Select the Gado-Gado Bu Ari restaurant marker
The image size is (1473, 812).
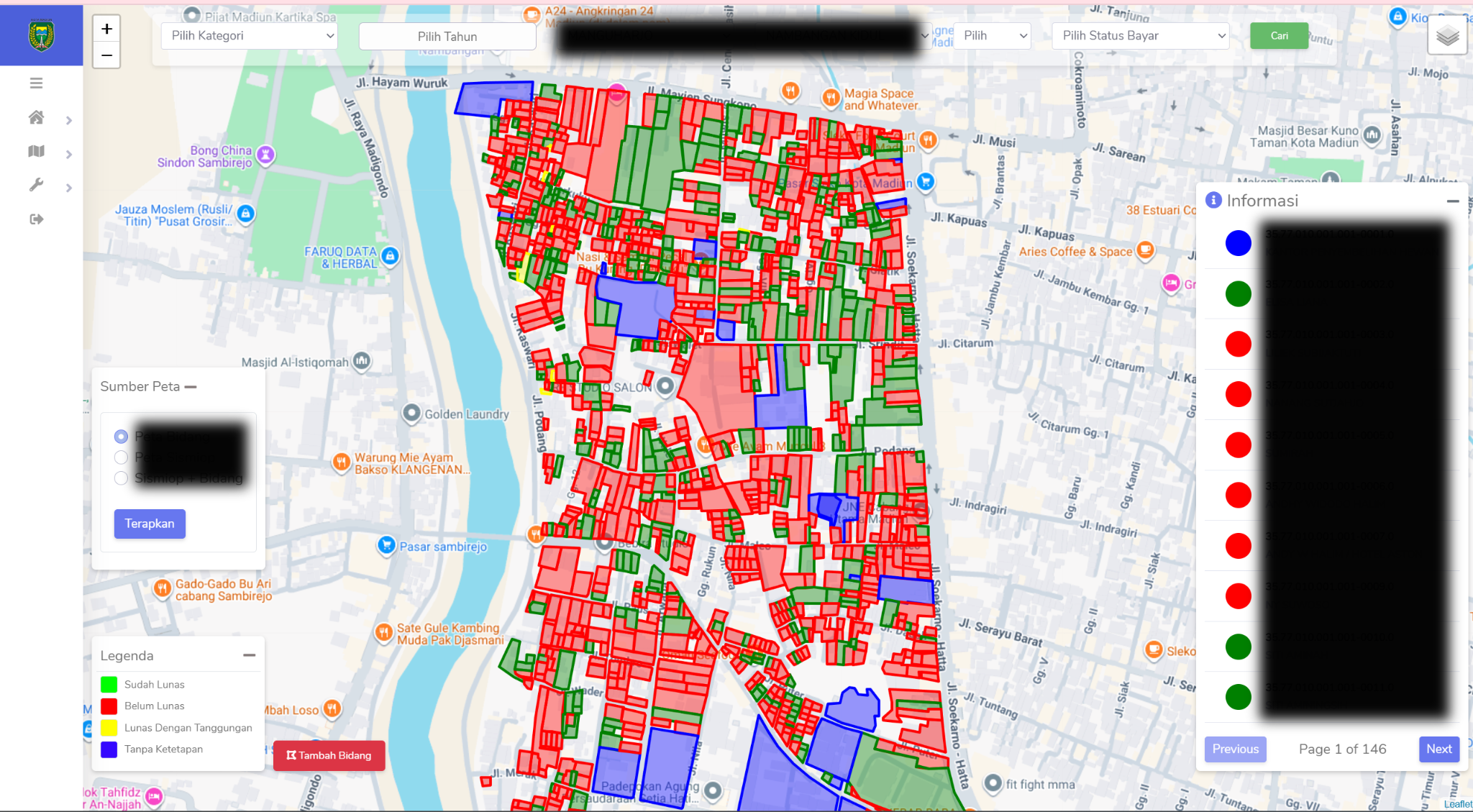point(163,588)
